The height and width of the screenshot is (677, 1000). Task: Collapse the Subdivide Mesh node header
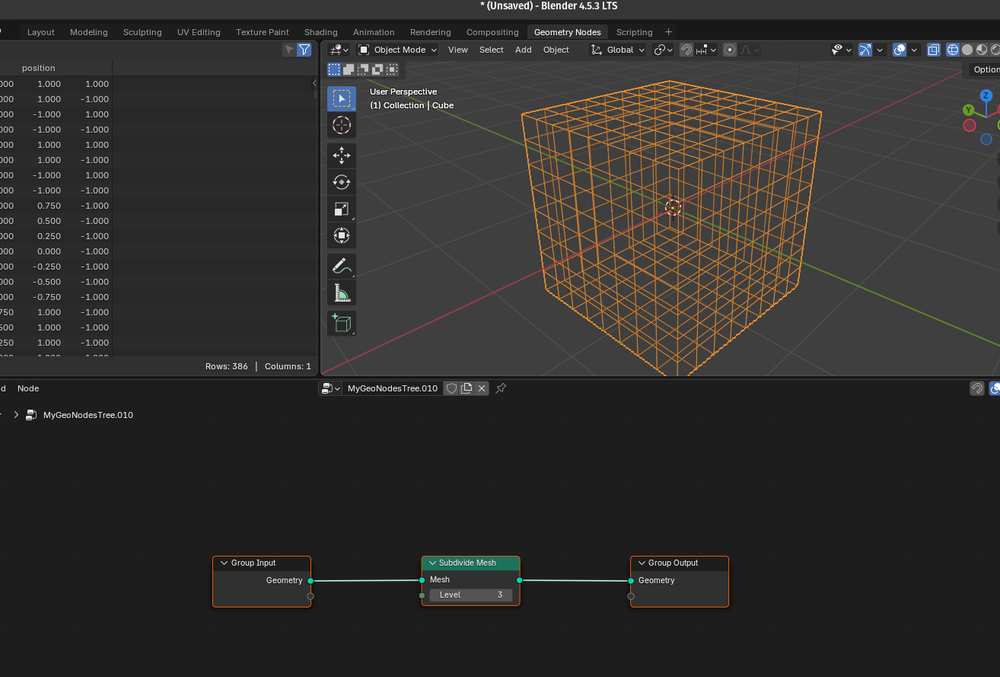click(431, 563)
